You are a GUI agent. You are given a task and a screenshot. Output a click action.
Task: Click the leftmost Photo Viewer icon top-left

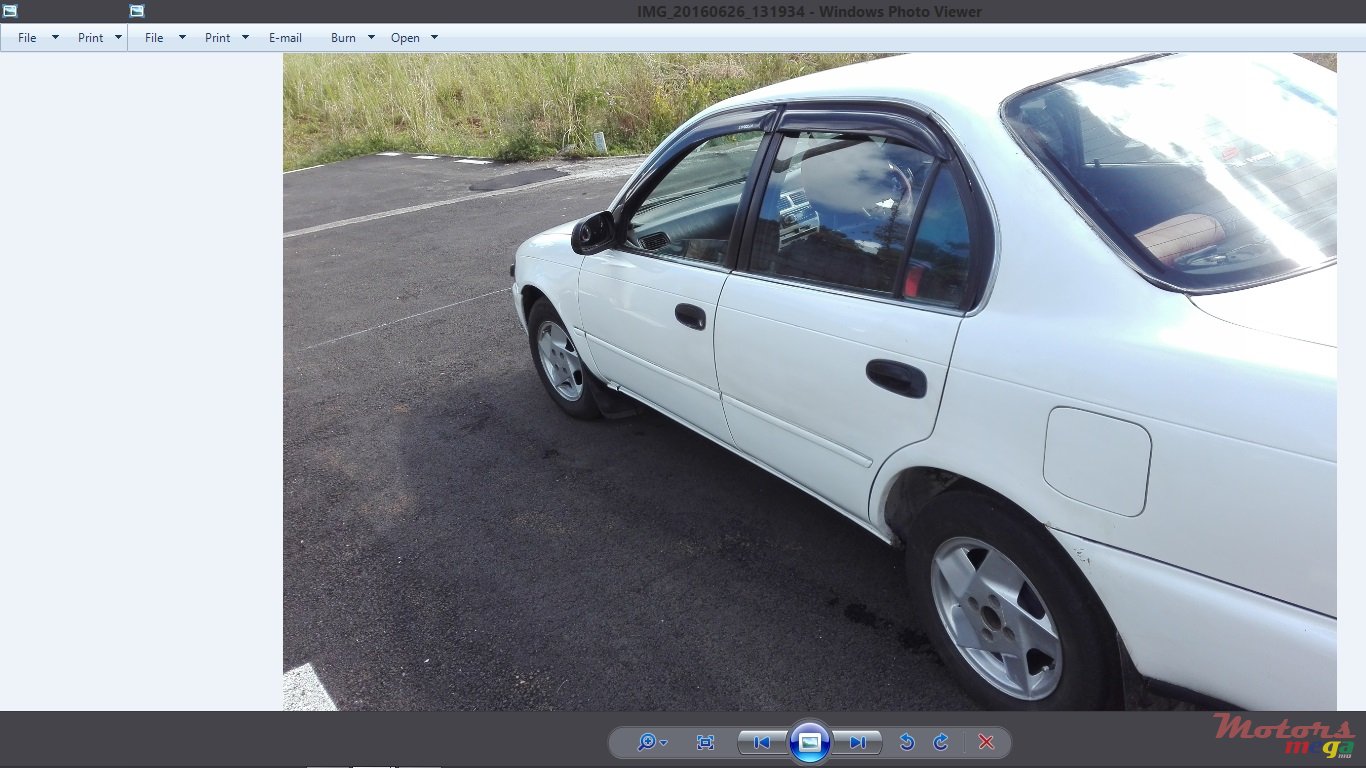(x=11, y=11)
